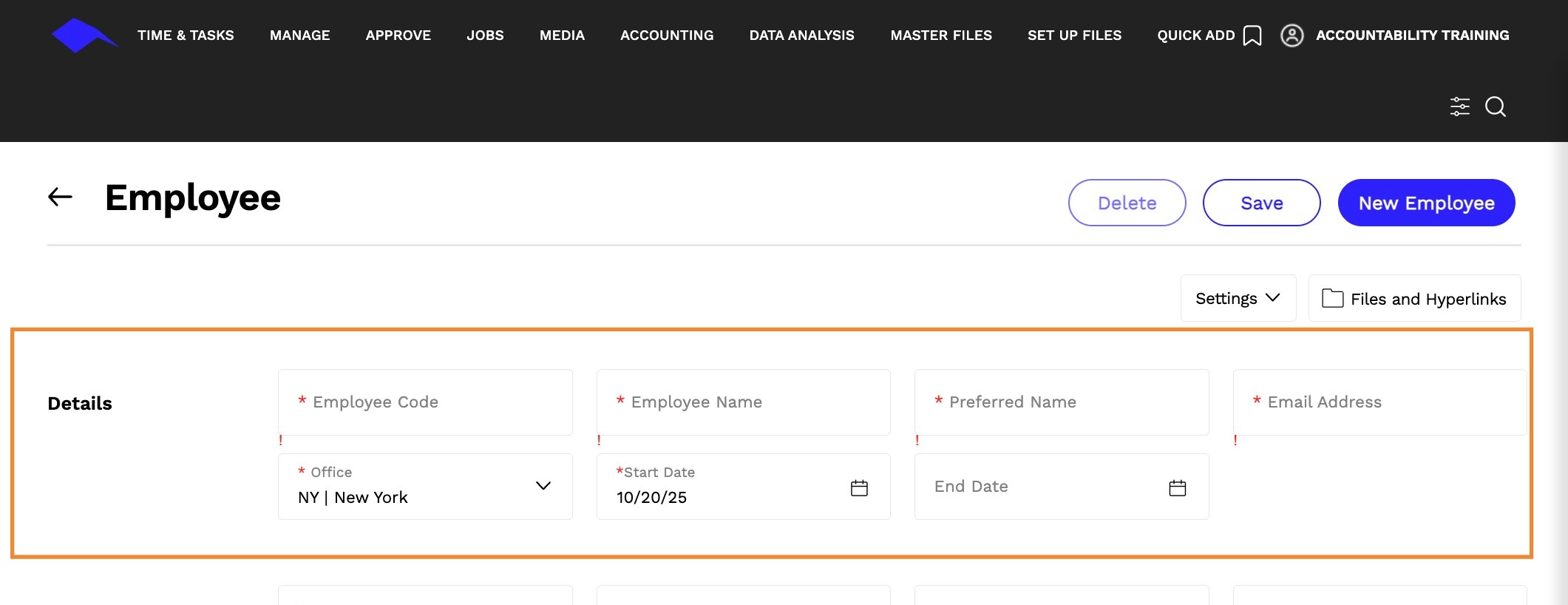The image size is (1568, 605).
Task: Open the Approve menu
Action: pos(398,36)
